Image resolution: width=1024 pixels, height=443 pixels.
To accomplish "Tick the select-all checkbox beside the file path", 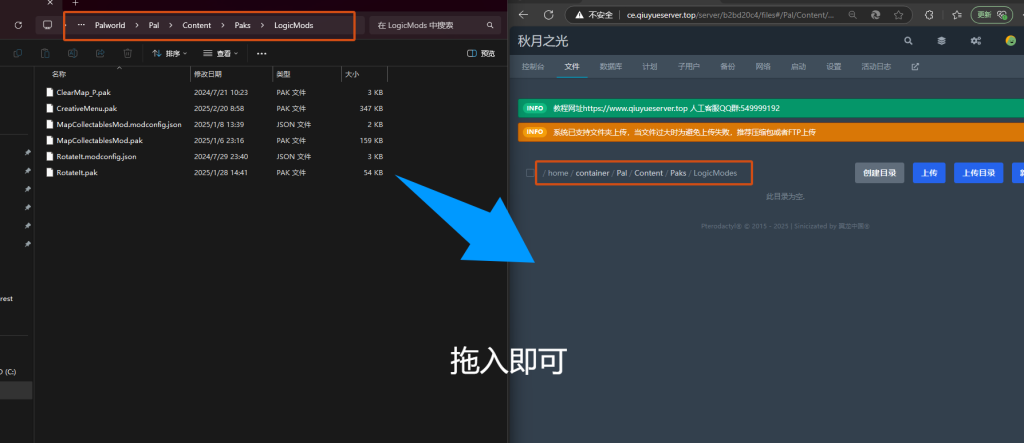I will coord(530,173).
